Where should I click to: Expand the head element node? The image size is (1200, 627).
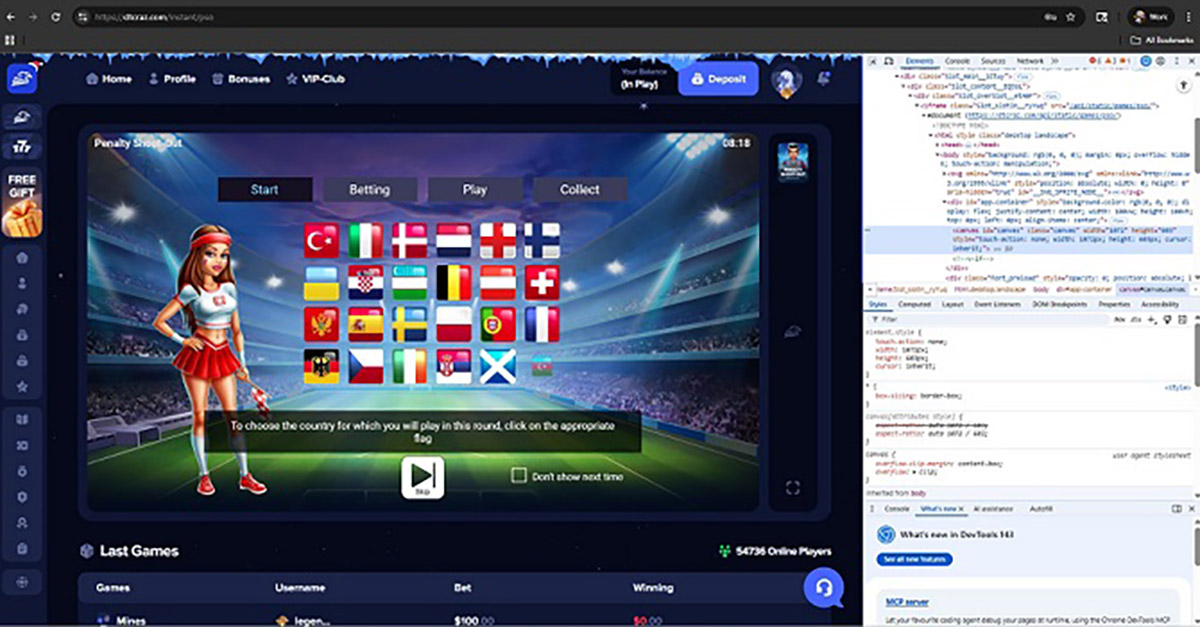pyautogui.click(x=938, y=144)
